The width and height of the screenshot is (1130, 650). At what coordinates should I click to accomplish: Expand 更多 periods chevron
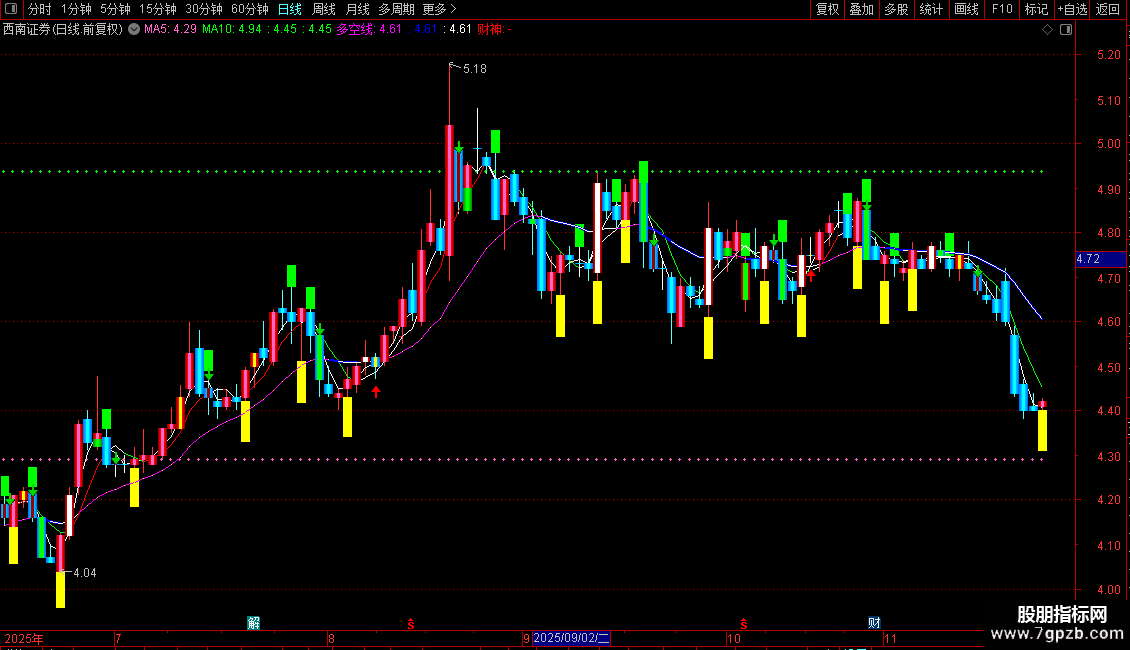(x=453, y=9)
